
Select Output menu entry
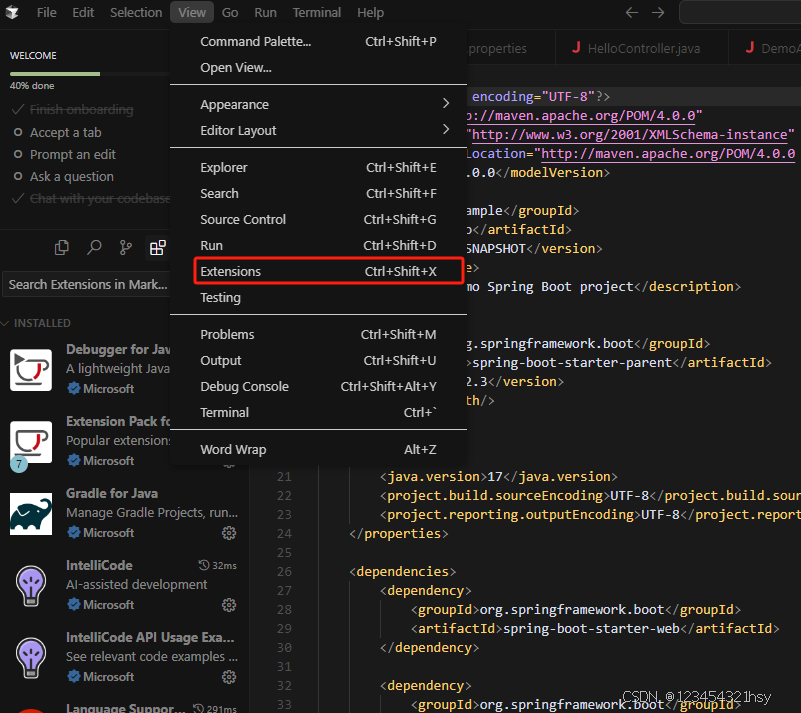click(x=318, y=361)
